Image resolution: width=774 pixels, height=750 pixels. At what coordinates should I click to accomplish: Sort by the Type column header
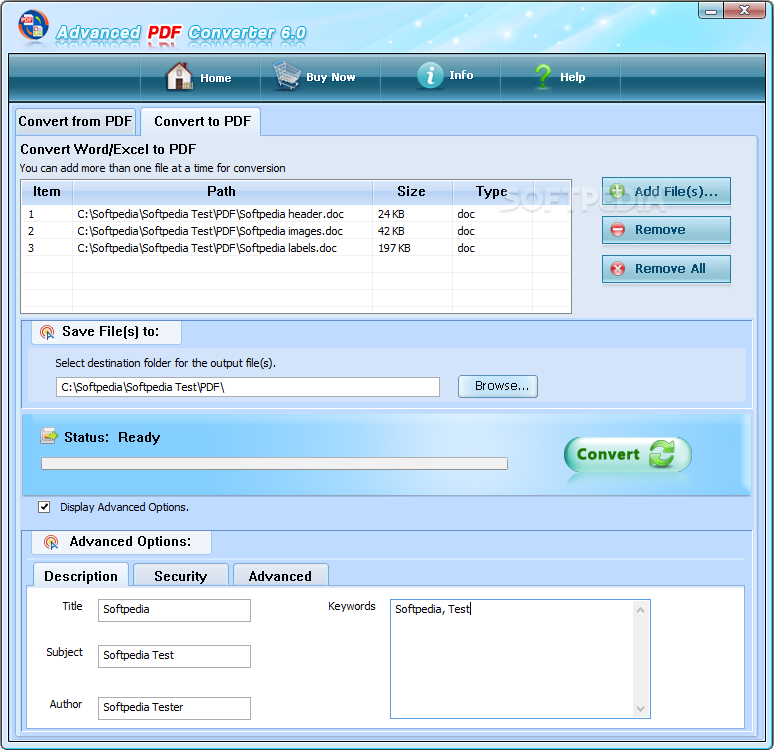[x=492, y=192]
